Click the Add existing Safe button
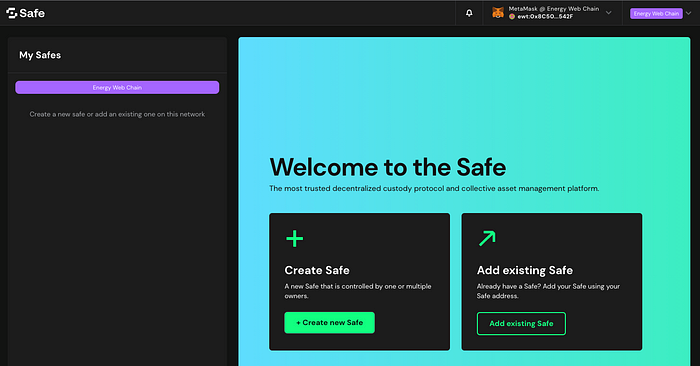 pos(521,324)
